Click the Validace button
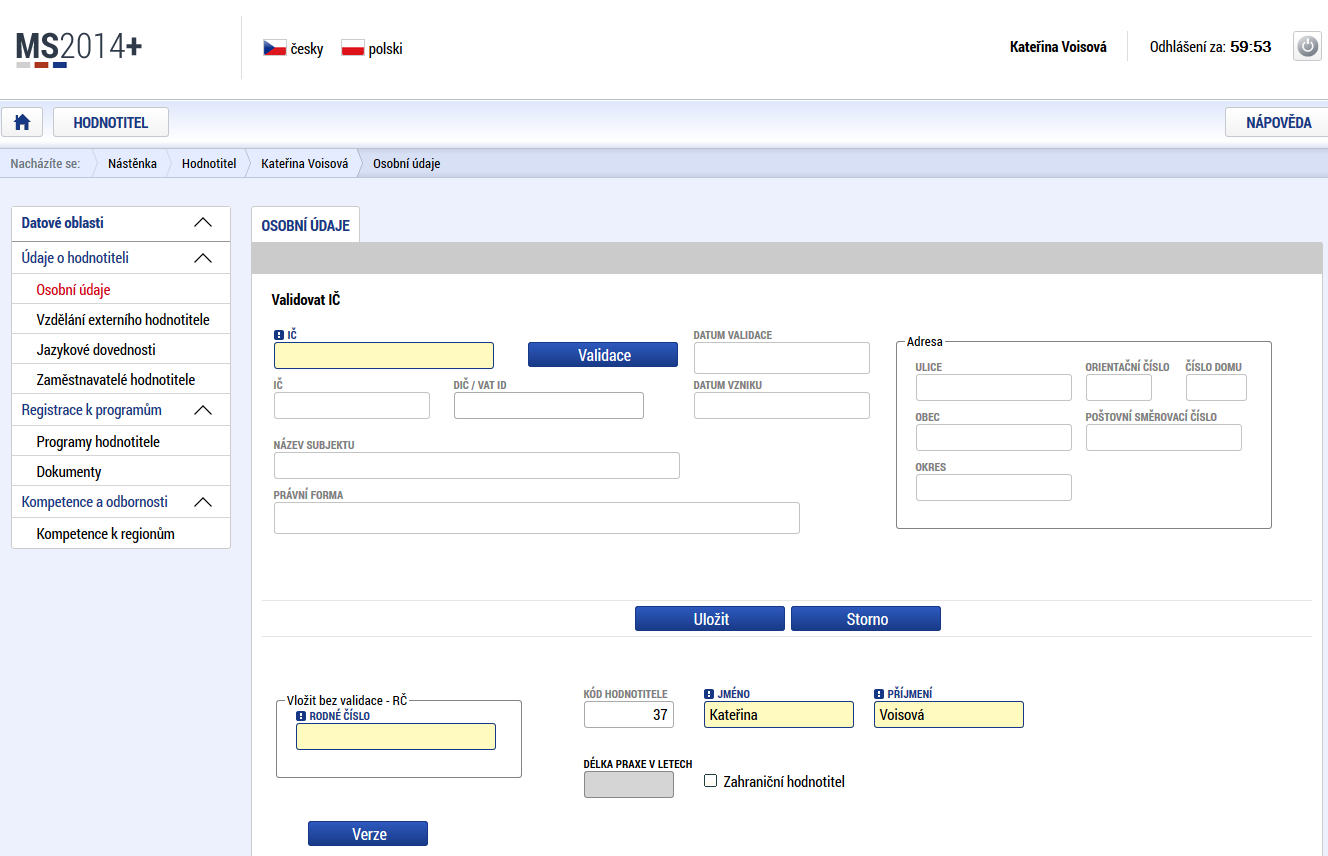This screenshot has width=1328, height=856. coord(603,355)
